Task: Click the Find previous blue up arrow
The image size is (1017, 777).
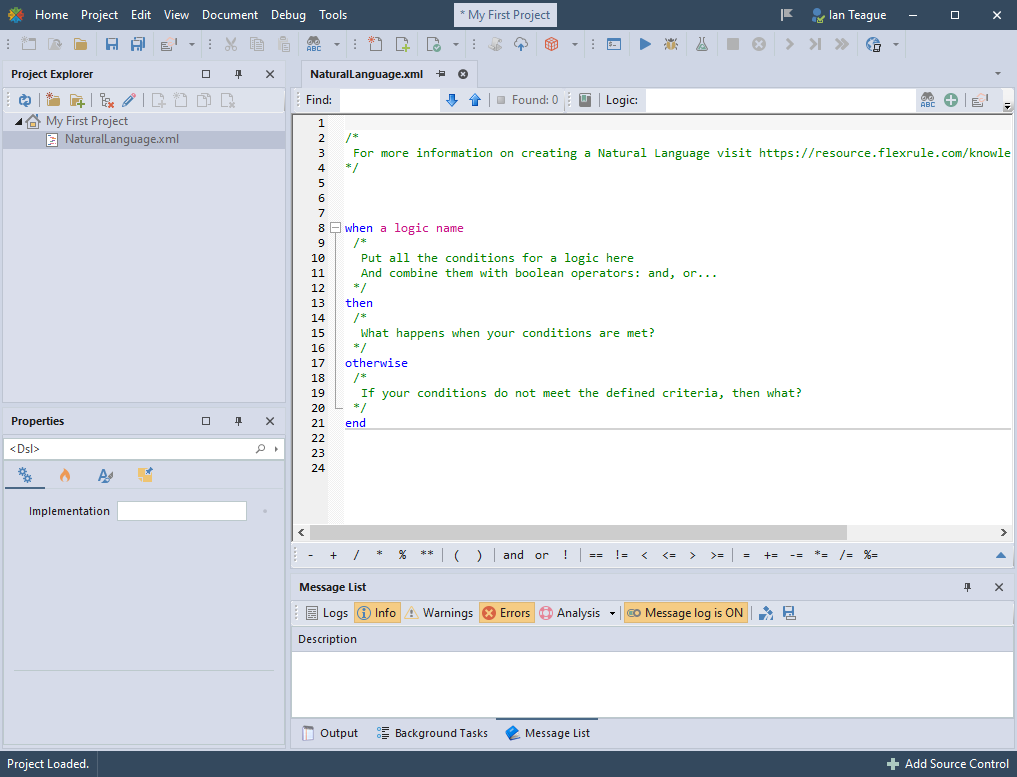Action: (475, 100)
